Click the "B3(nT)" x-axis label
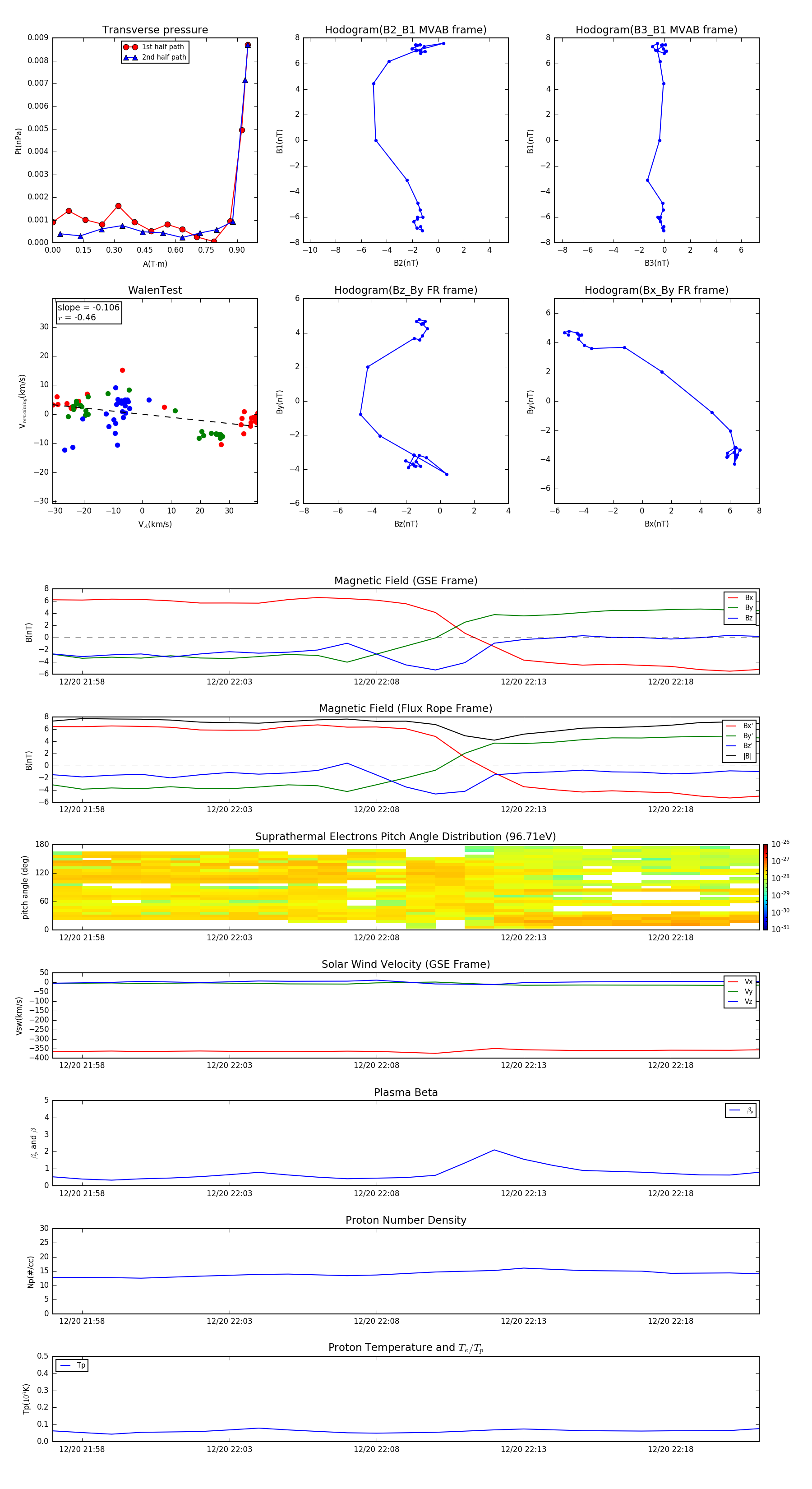Viewport: 812px width, 1489px height. pyautogui.click(x=656, y=263)
